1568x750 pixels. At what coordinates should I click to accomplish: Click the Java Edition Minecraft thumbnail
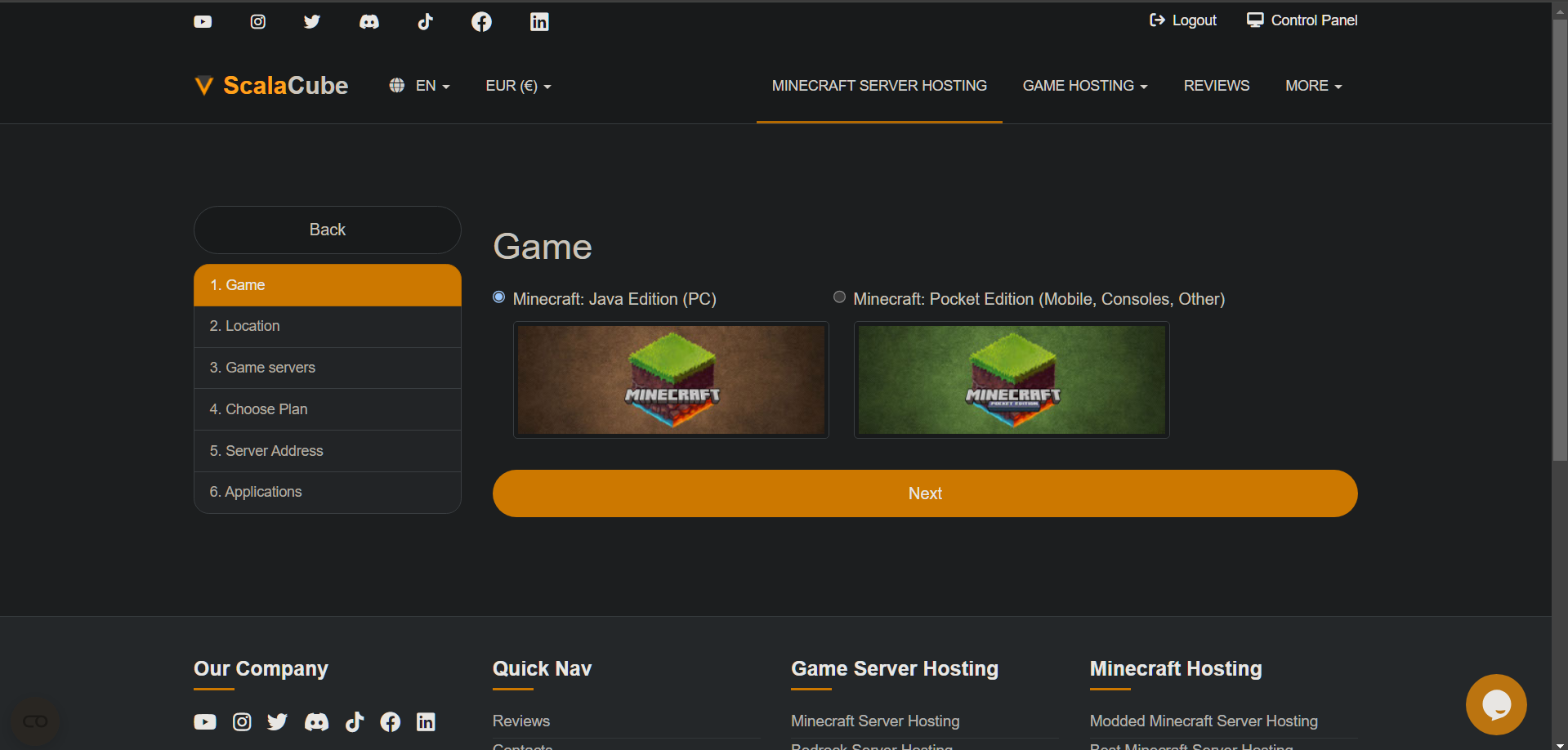pos(671,380)
